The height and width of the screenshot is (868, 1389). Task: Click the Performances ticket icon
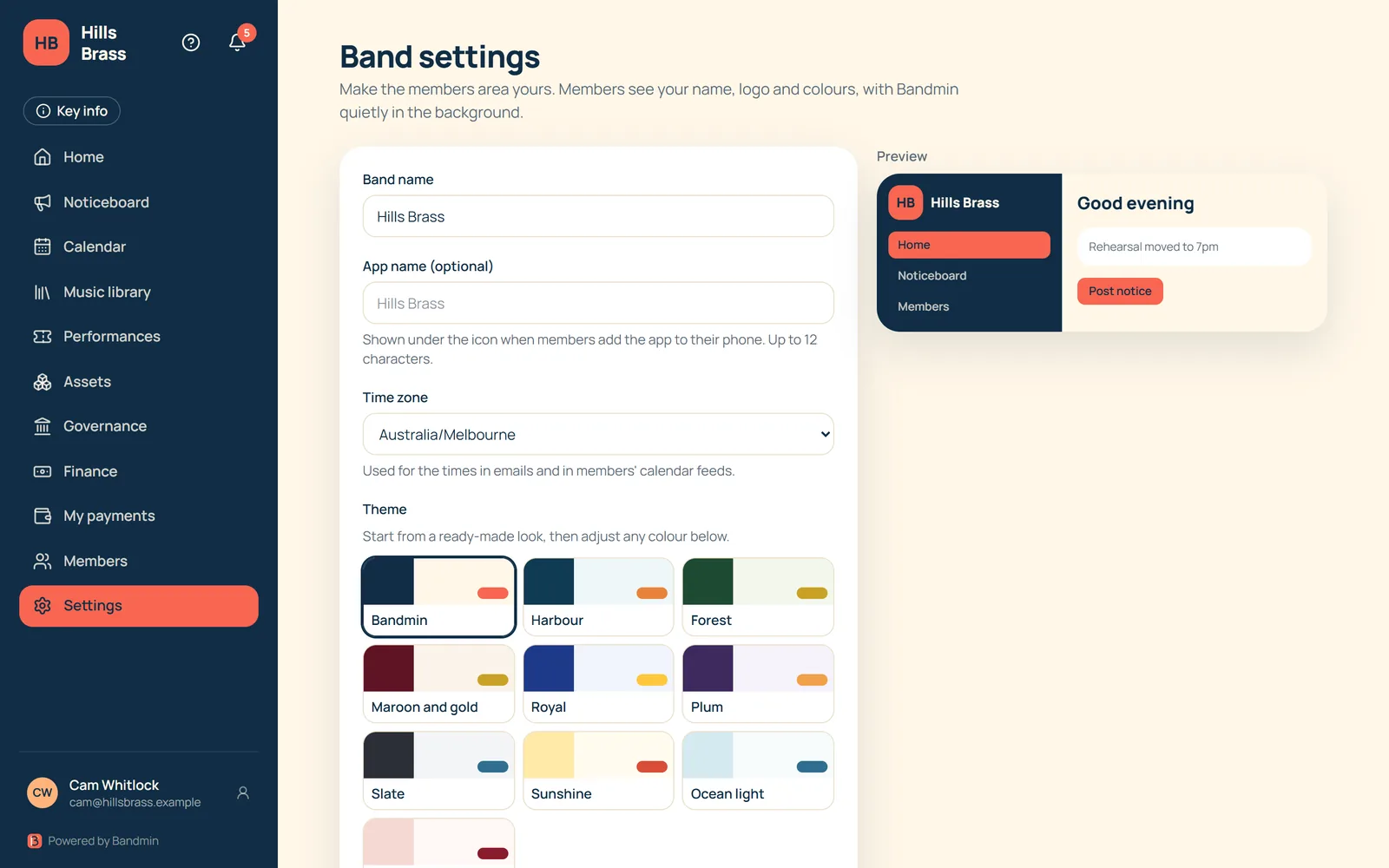coord(43,337)
